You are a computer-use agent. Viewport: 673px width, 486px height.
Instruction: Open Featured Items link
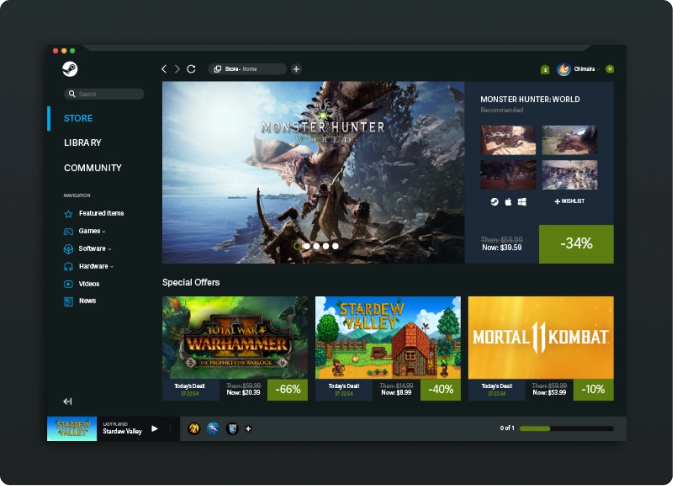(101, 213)
